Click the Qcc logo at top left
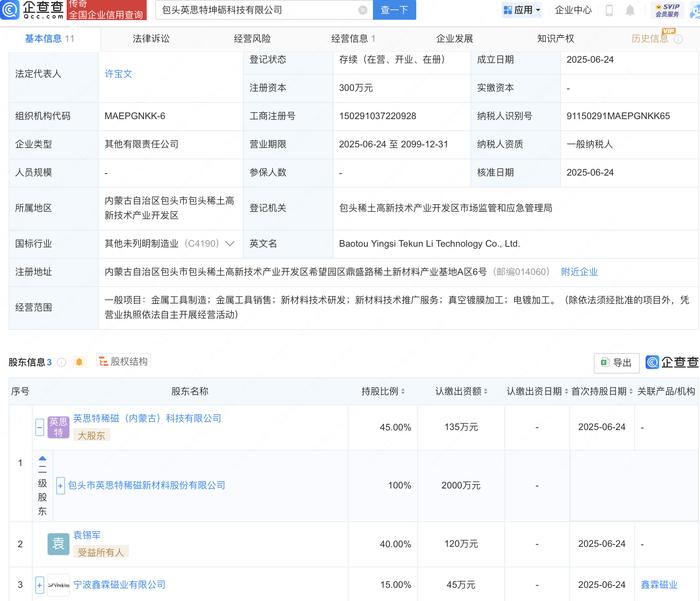The width and height of the screenshot is (700, 601). (x=32, y=9)
